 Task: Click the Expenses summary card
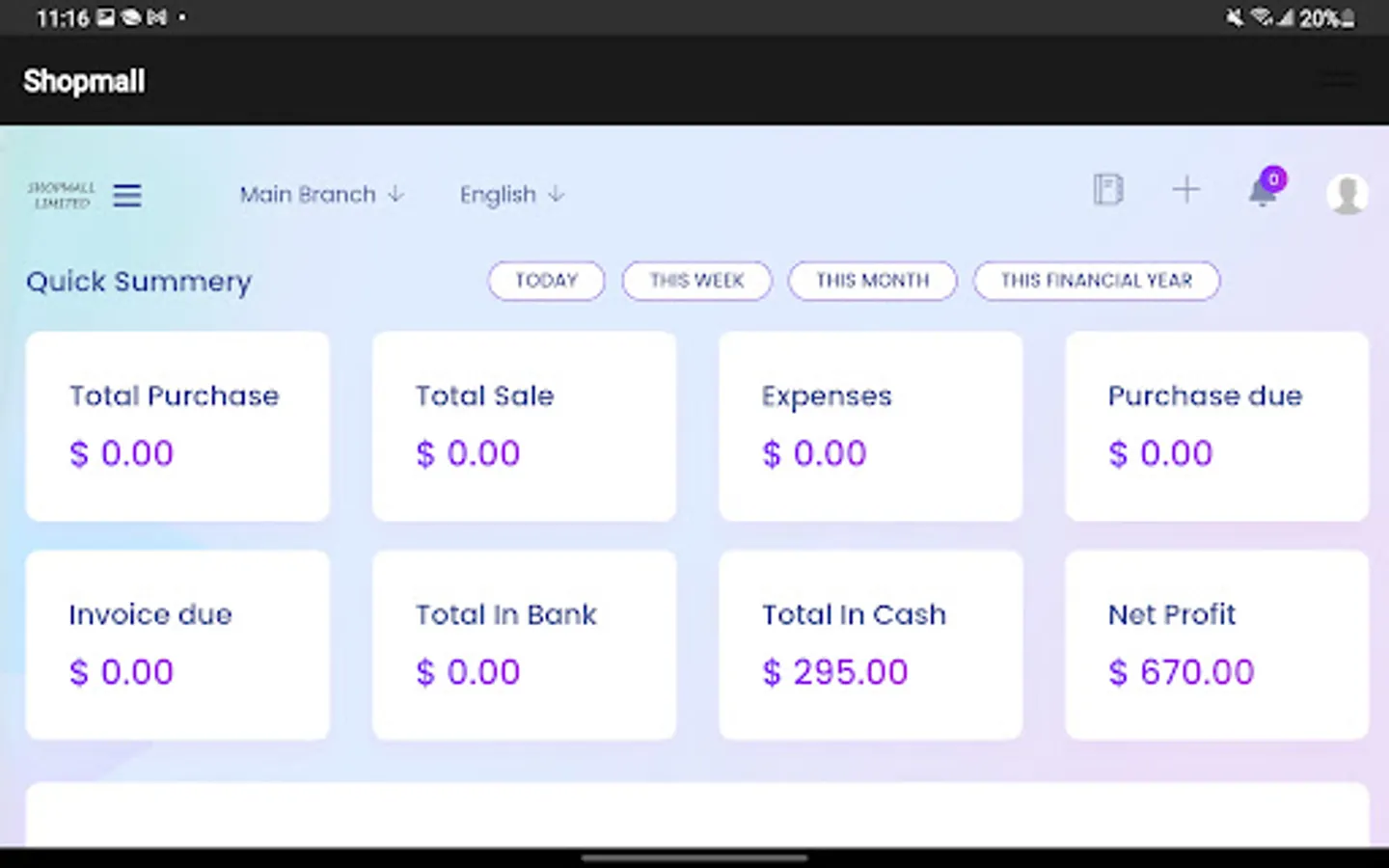pyautogui.click(x=870, y=425)
